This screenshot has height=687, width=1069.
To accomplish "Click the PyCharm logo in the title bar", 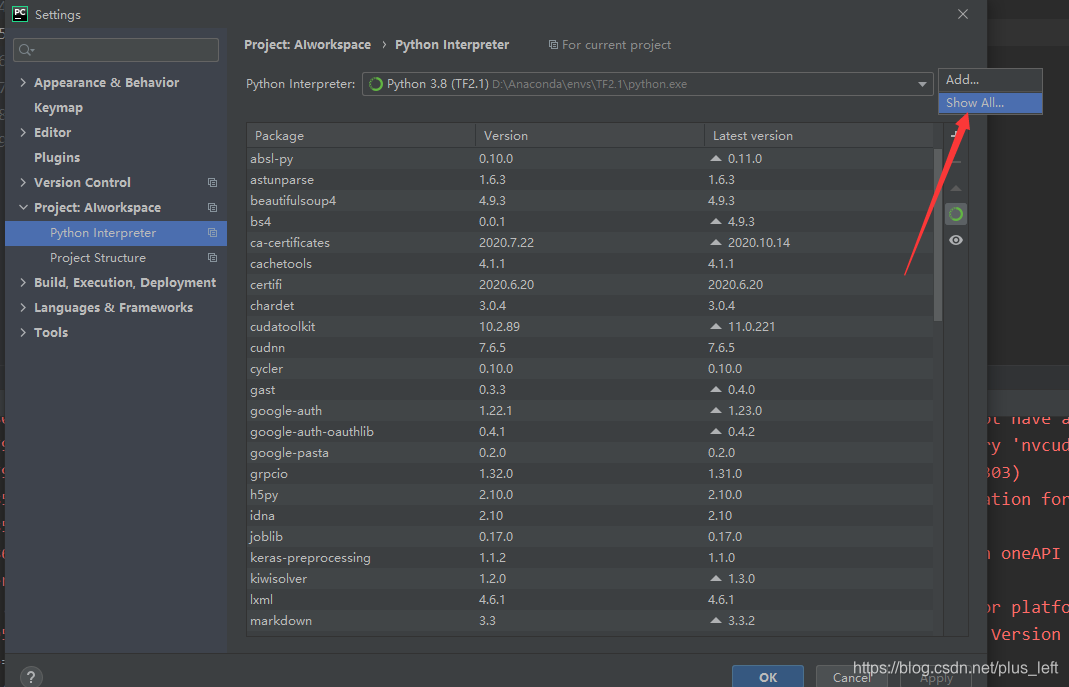I will pyautogui.click(x=20, y=14).
